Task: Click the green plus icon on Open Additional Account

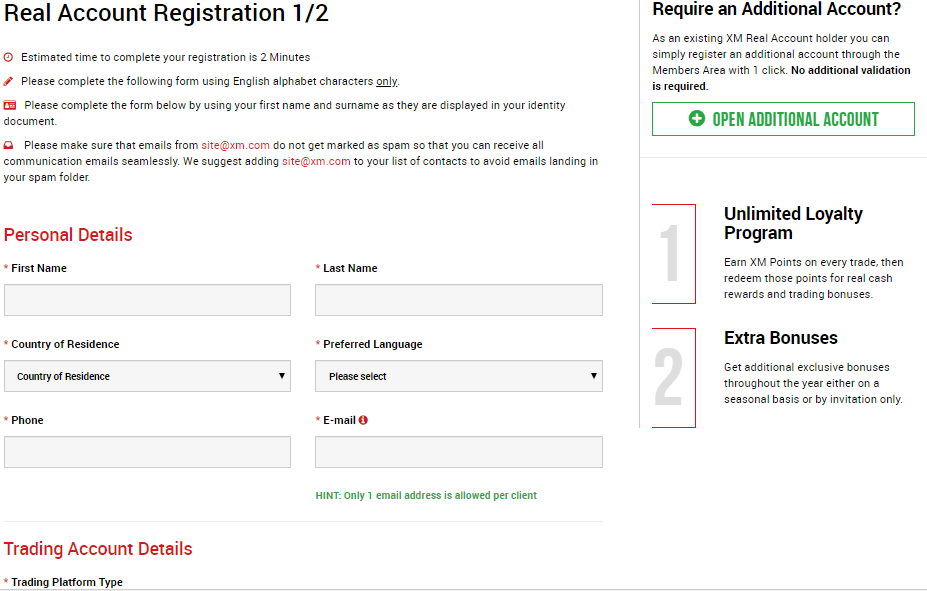Action: (697, 119)
